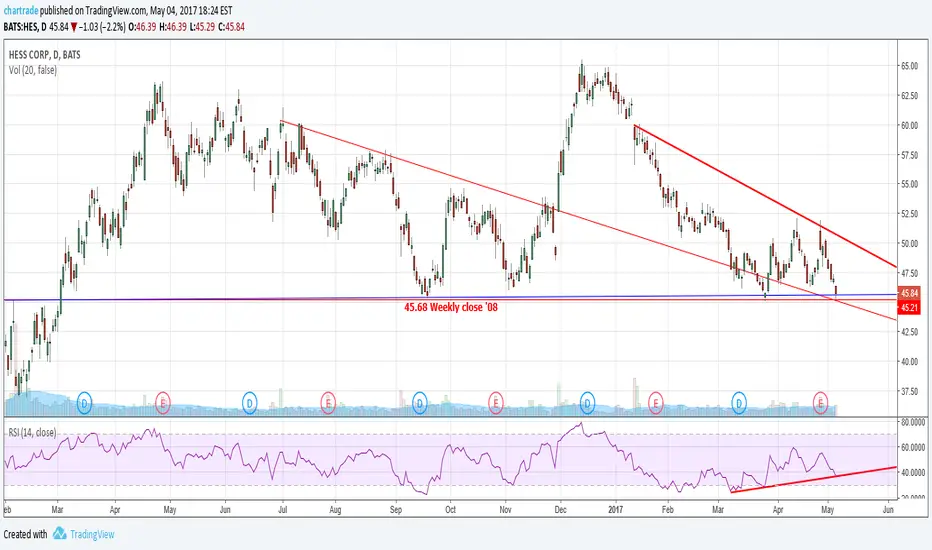This screenshot has height=550, width=932.
Task: Click the 37.50 price axis label
Action: pos(909,391)
